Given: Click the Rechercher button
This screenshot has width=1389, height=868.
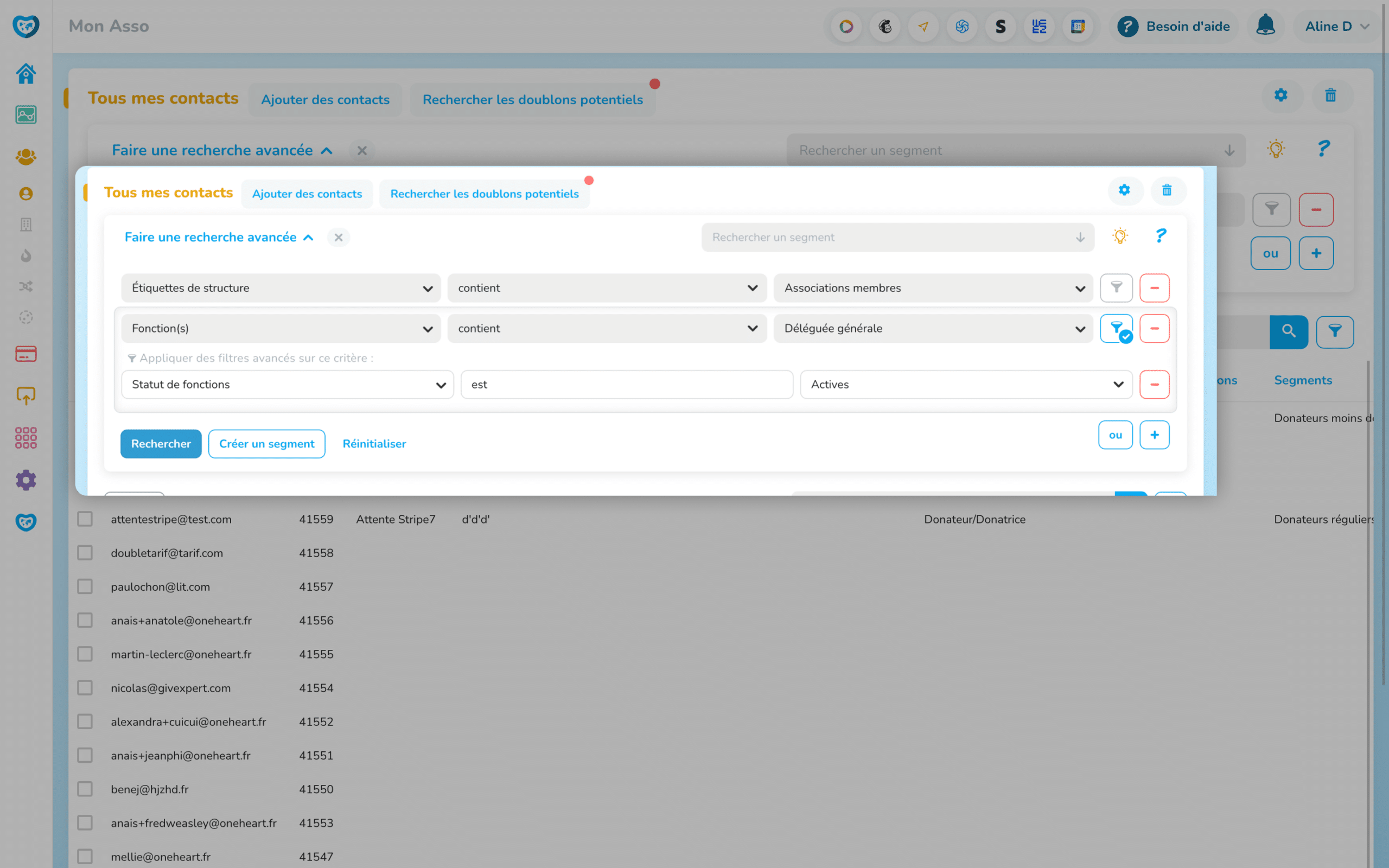Looking at the screenshot, I should pos(161,444).
